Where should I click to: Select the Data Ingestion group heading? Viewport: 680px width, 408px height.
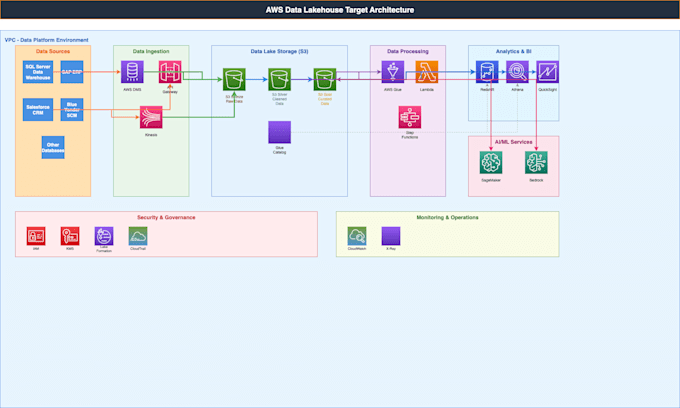(x=151, y=51)
